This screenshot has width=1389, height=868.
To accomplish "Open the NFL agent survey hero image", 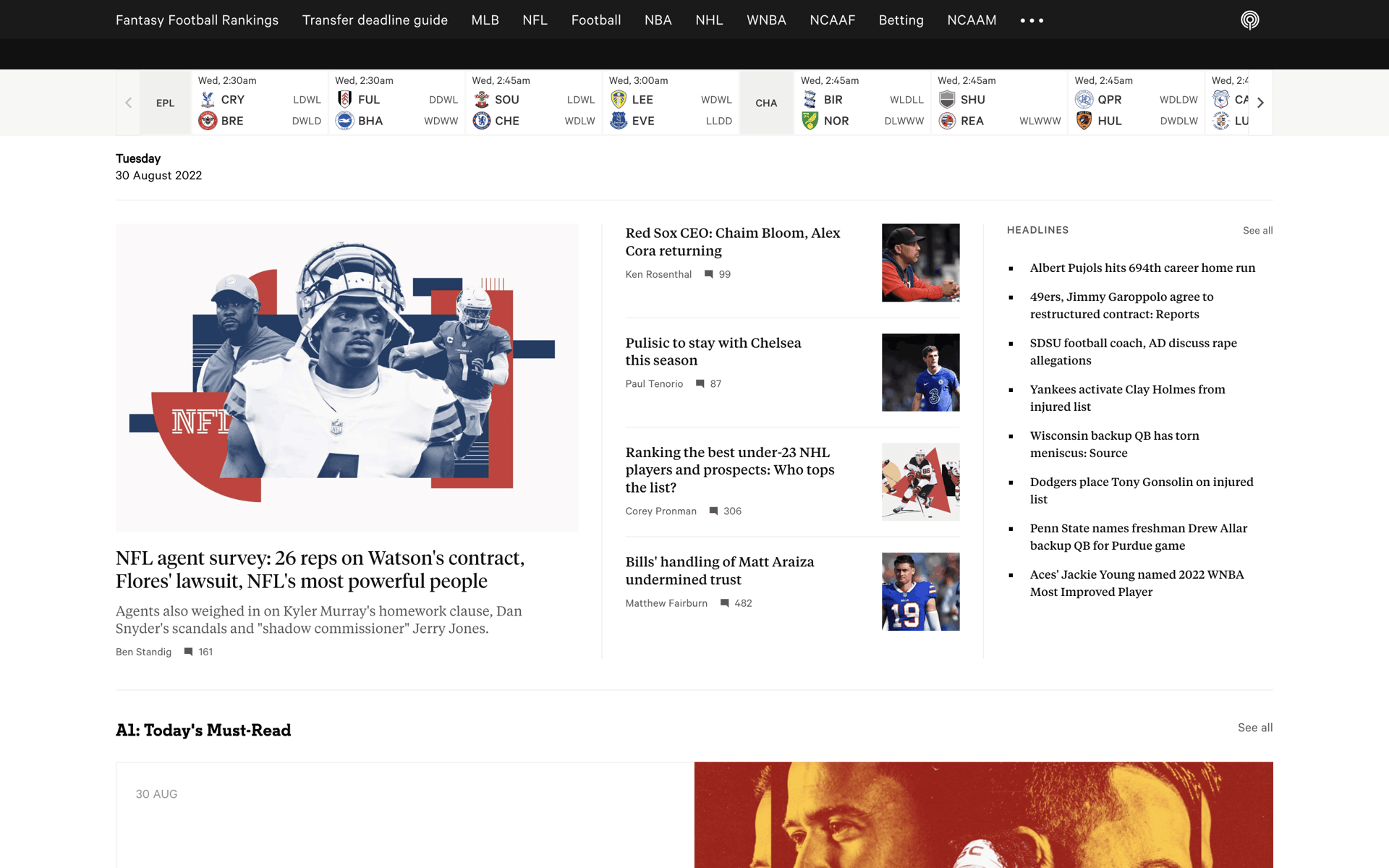I will click(347, 378).
